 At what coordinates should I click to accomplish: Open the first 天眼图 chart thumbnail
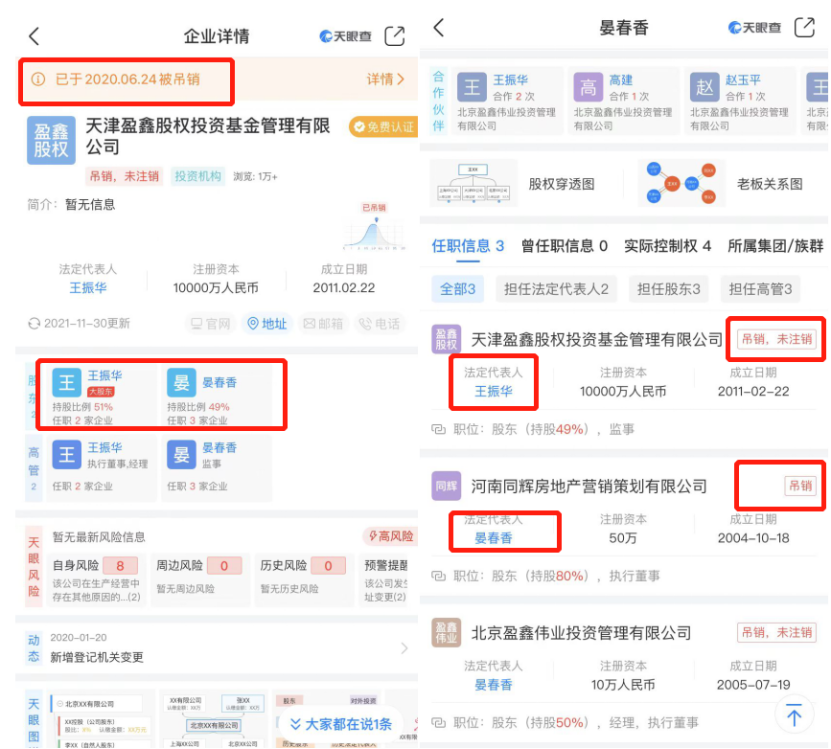click(102, 719)
